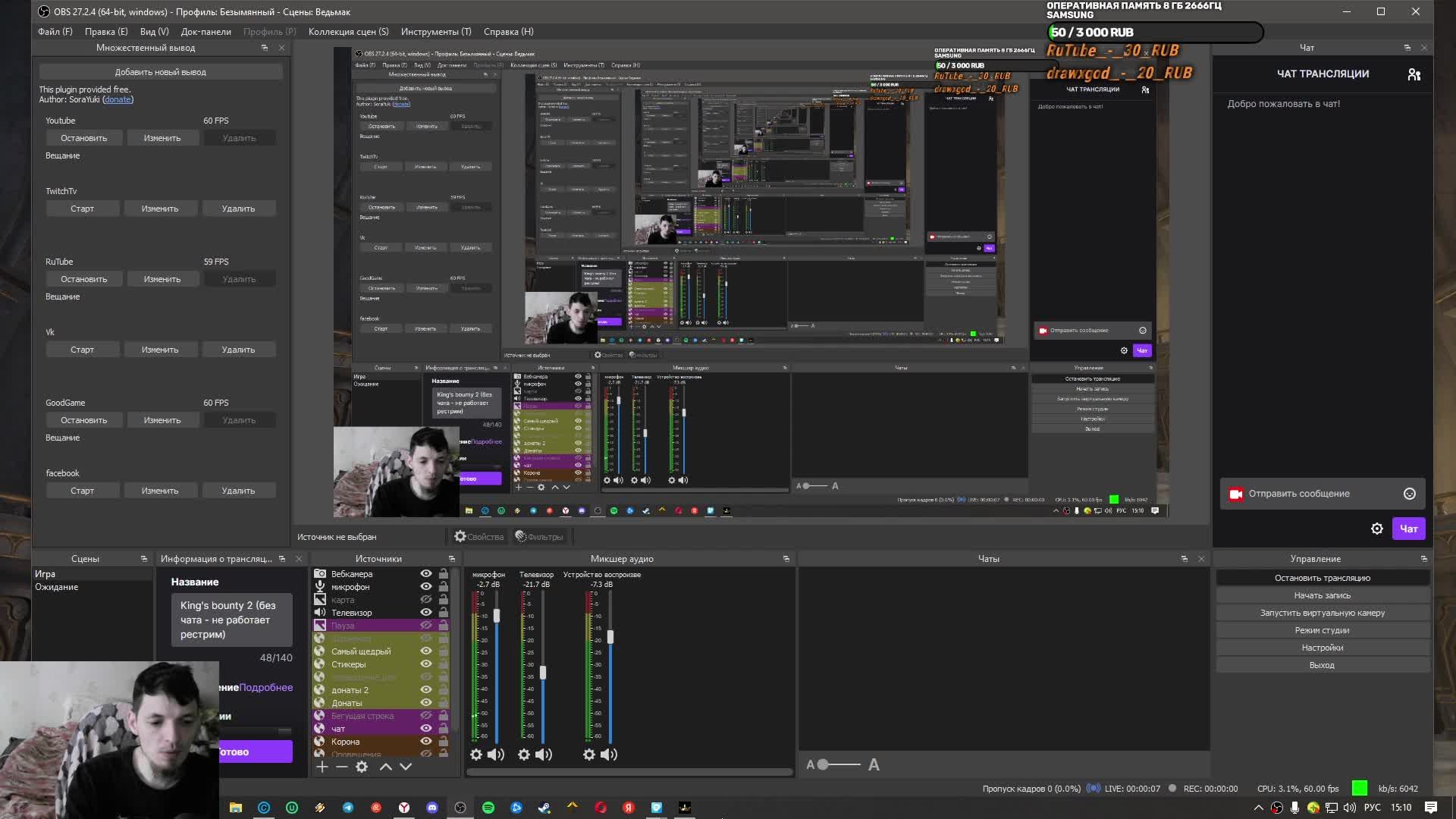Open chat participants list icon
Screen dimensions: 1456x819
[1414, 74]
